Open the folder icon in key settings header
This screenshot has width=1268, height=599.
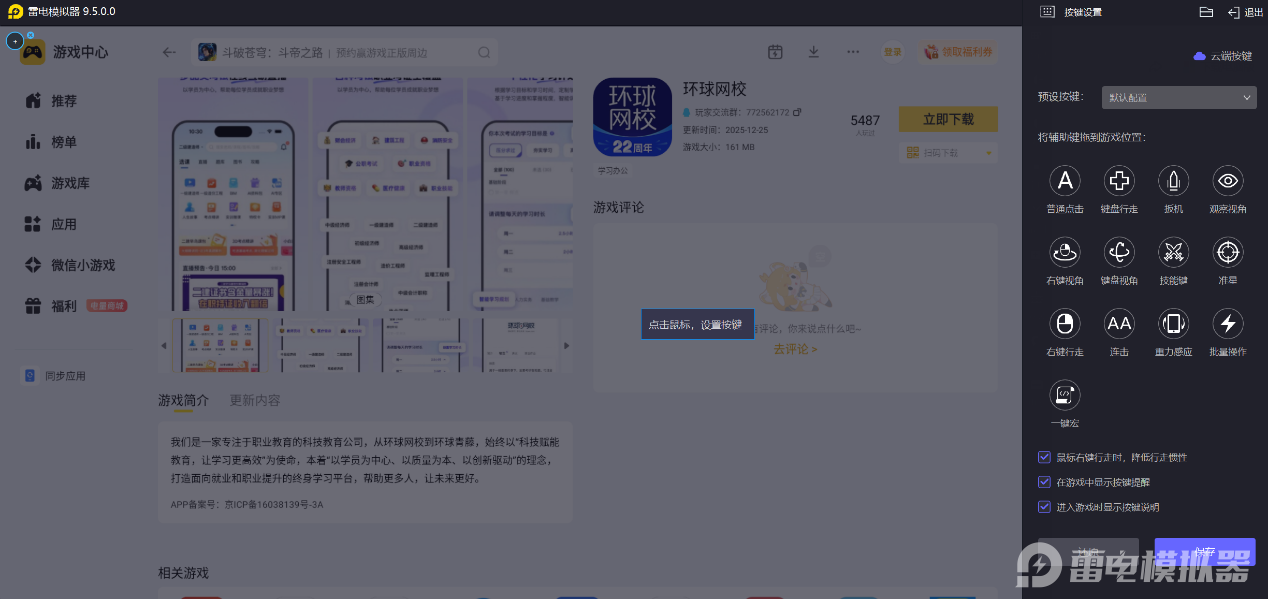pos(1206,12)
